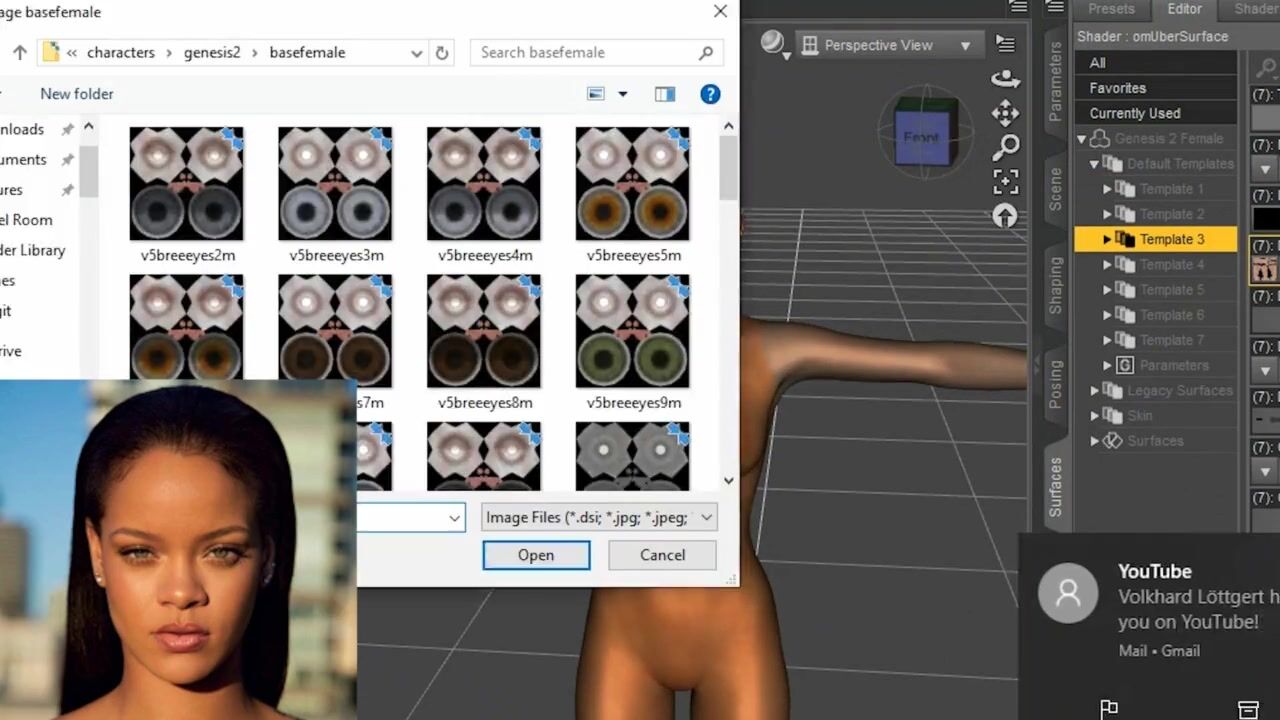The width and height of the screenshot is (1280, 720).
Task: Click the zoom magnifier viewport icon
Action: (x=1005, y=148)
